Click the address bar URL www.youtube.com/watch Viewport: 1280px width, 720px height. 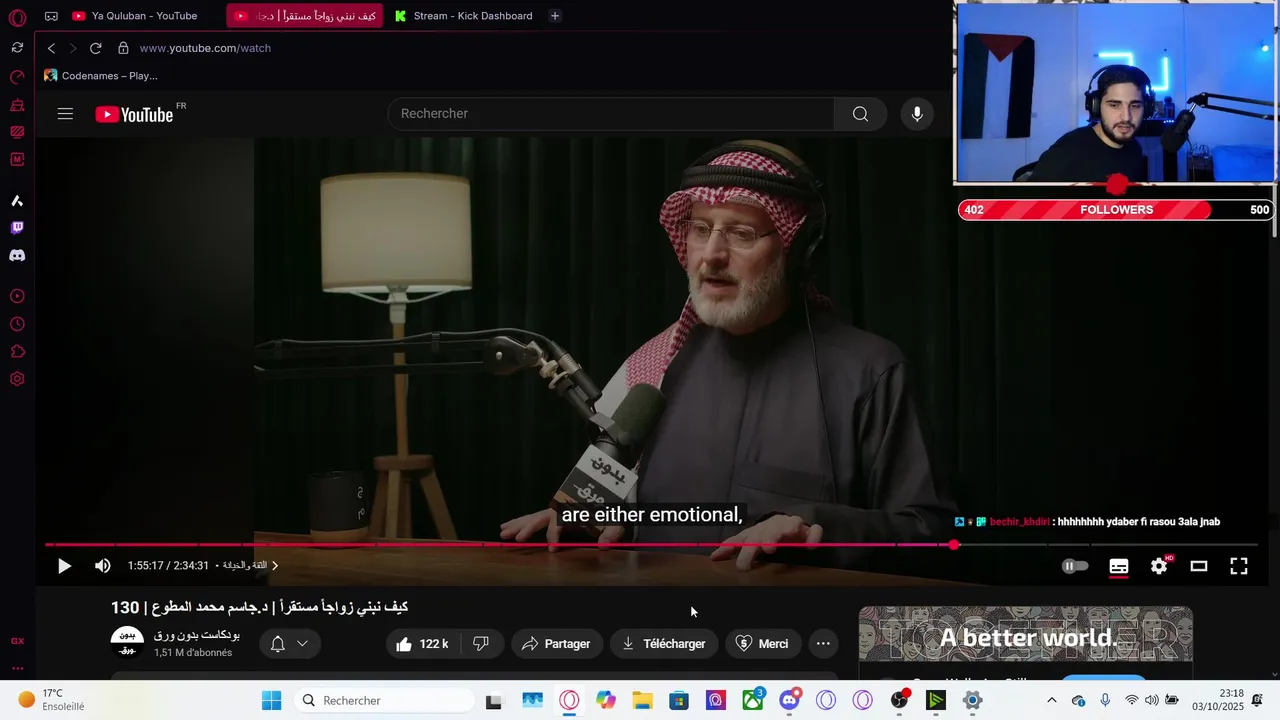pyautogui.click(x=205, y=48)
